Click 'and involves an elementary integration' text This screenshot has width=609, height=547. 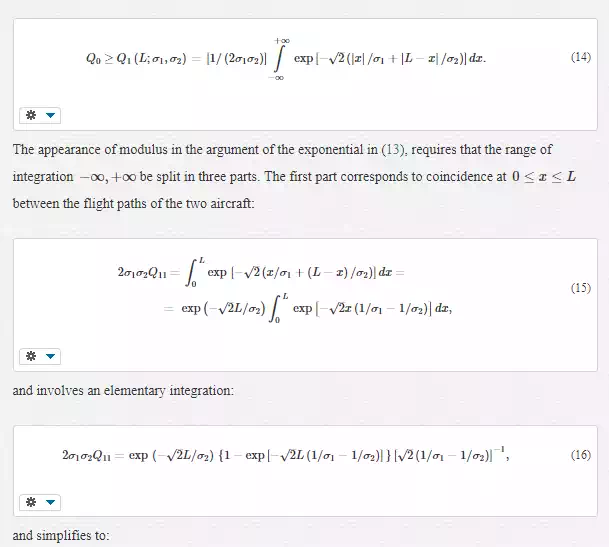123,390
